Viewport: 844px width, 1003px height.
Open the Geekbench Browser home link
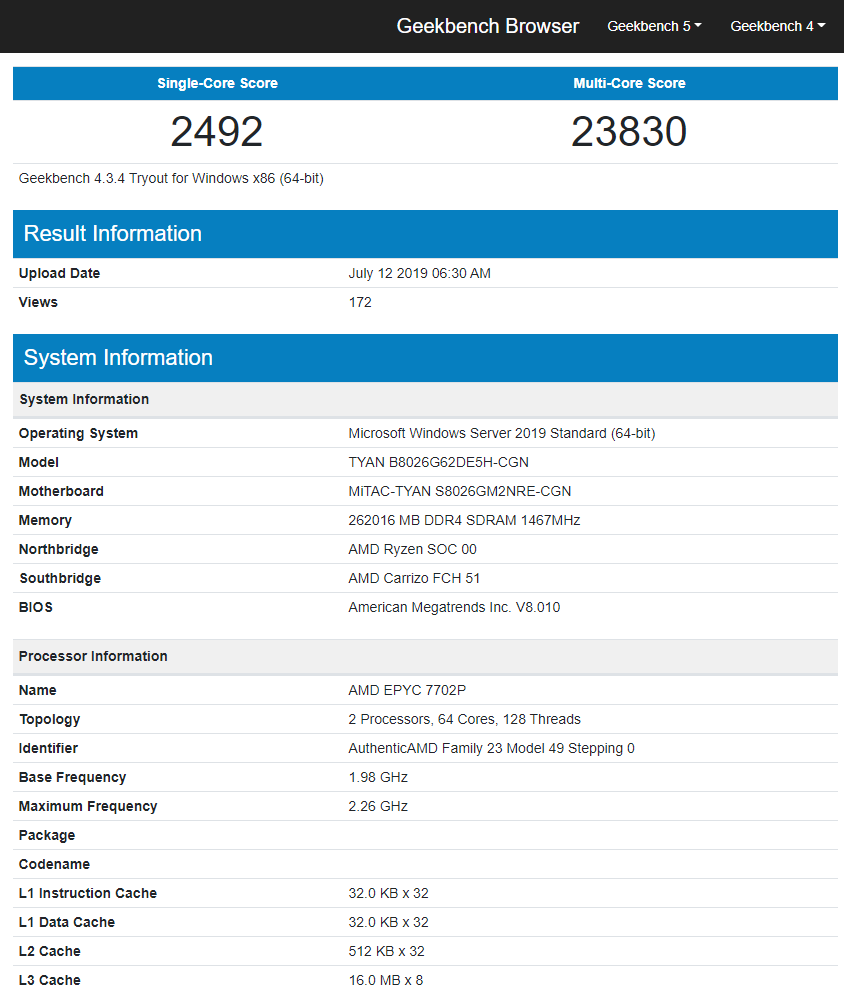click(x=488, y=26)
